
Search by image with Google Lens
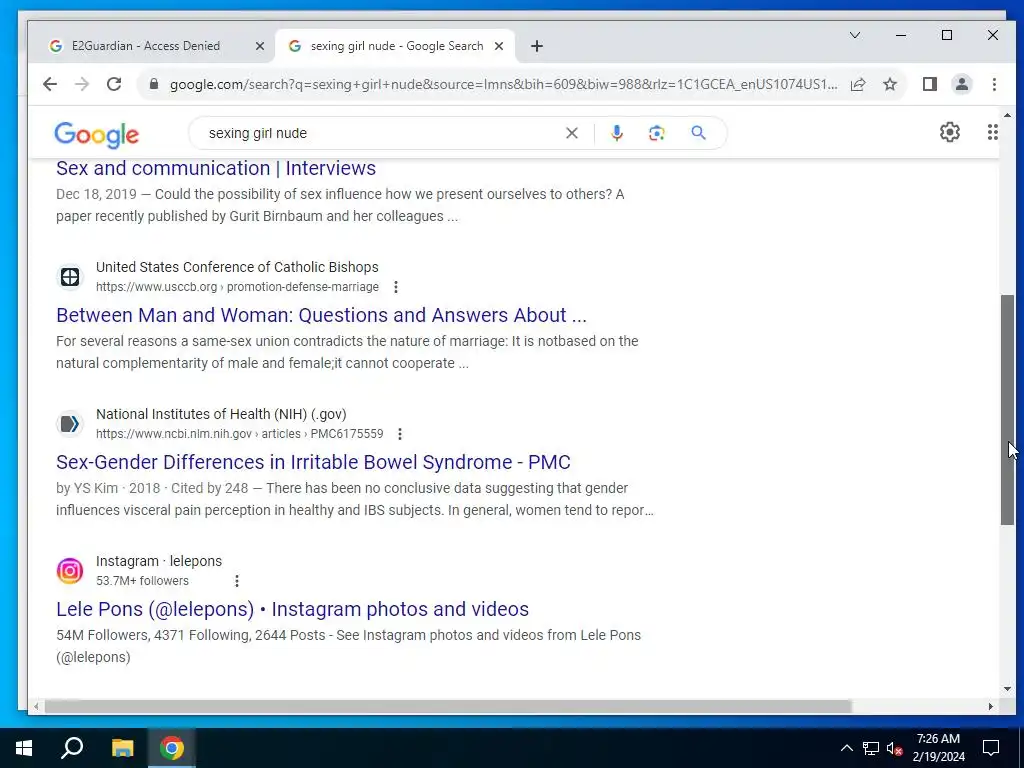click(x=656, y=133)
